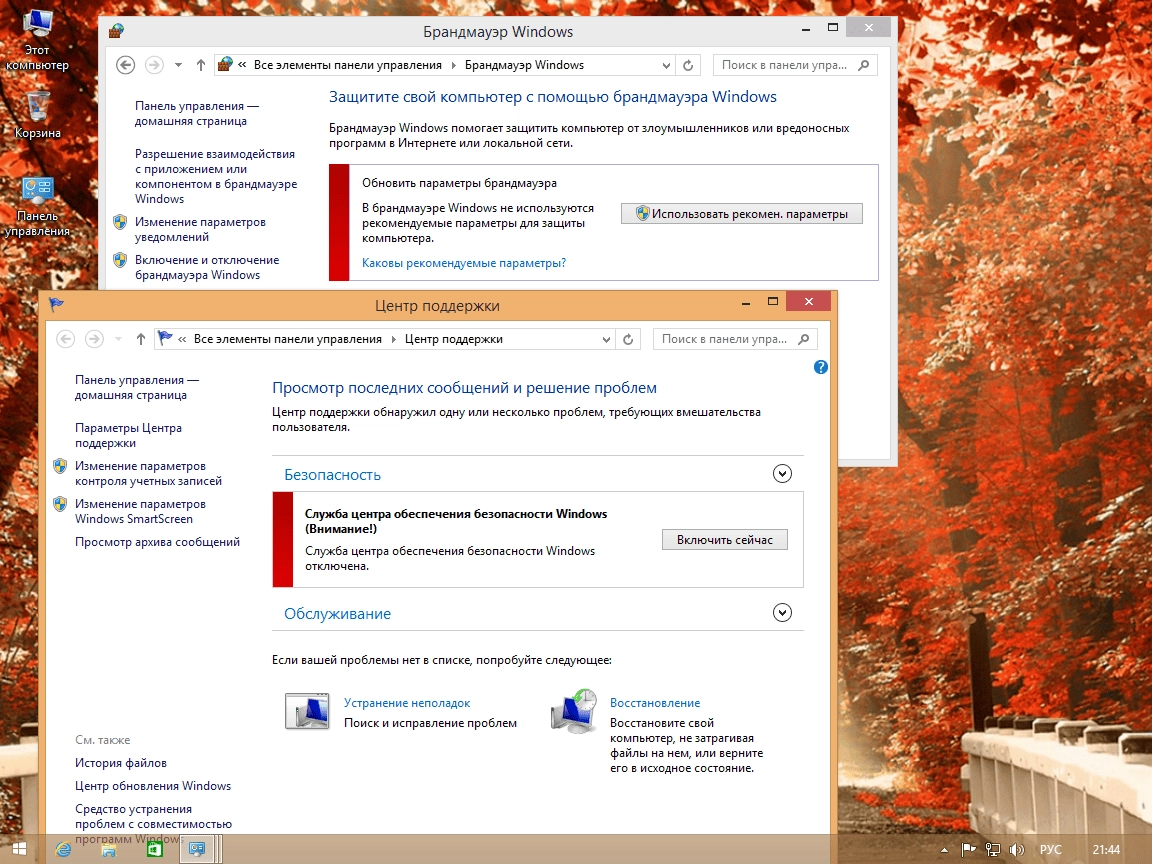Select Control Panel taskbar button
Viewport: 1152px width, 864px height.
click(x=197, y=849)
